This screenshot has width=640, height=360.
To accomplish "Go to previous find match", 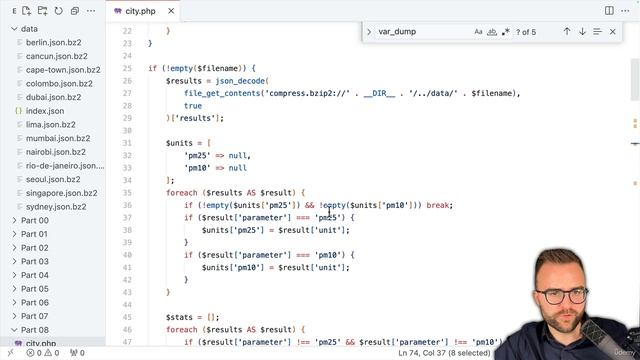I will (567, 31).
